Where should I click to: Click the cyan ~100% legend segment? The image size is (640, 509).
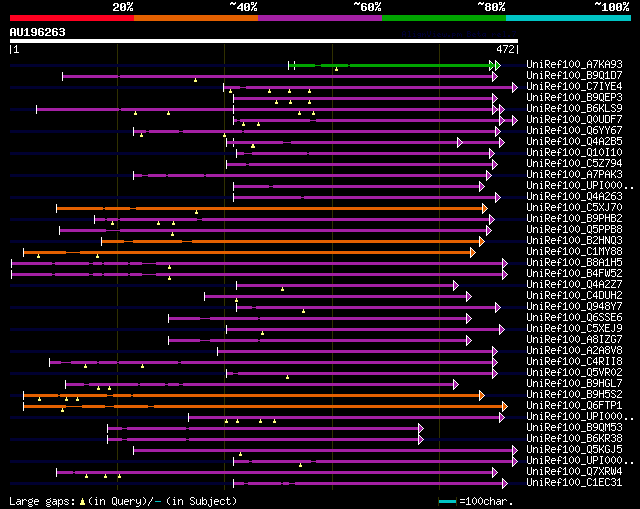click(568, 18)
